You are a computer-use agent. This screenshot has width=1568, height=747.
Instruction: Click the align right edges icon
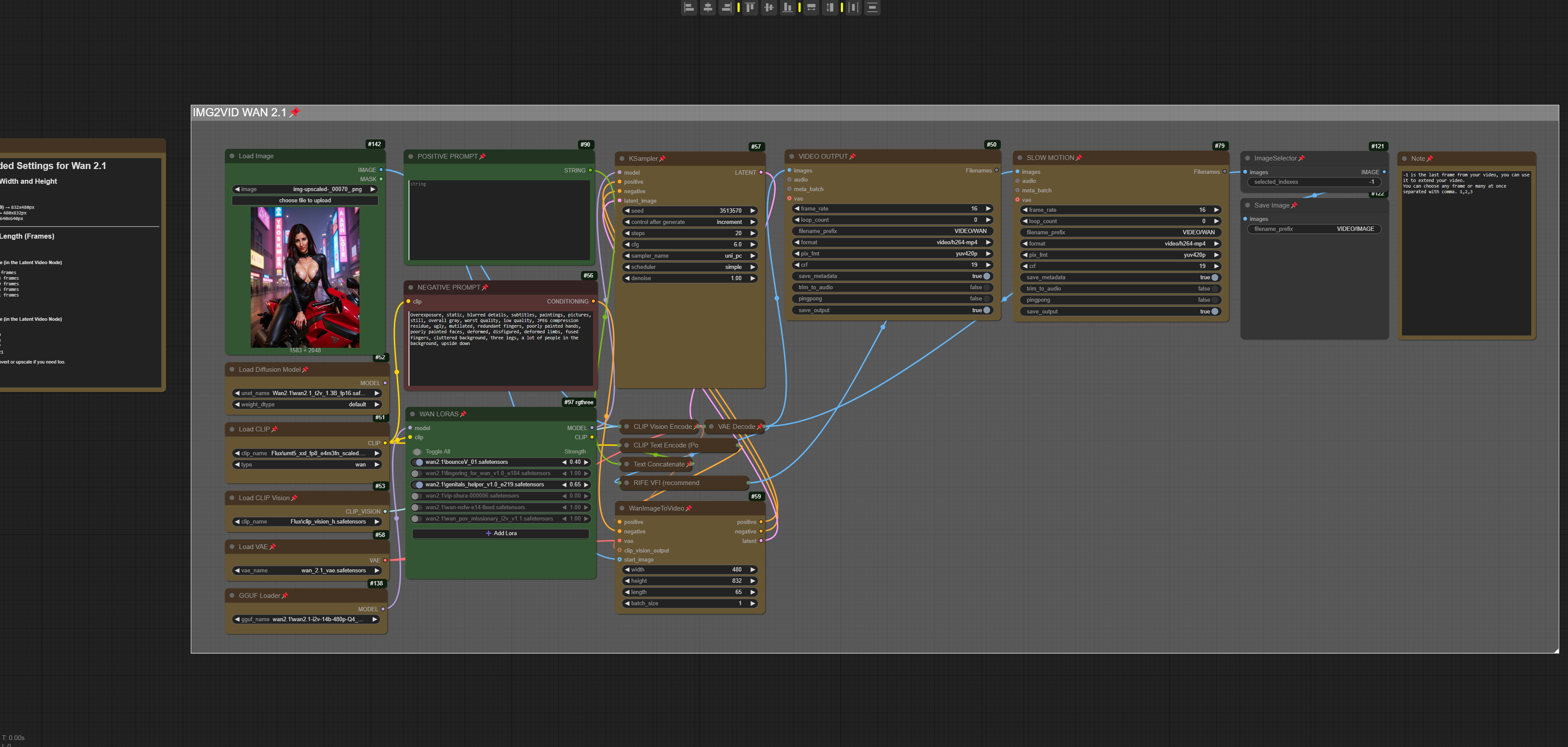tap(726, 7)
